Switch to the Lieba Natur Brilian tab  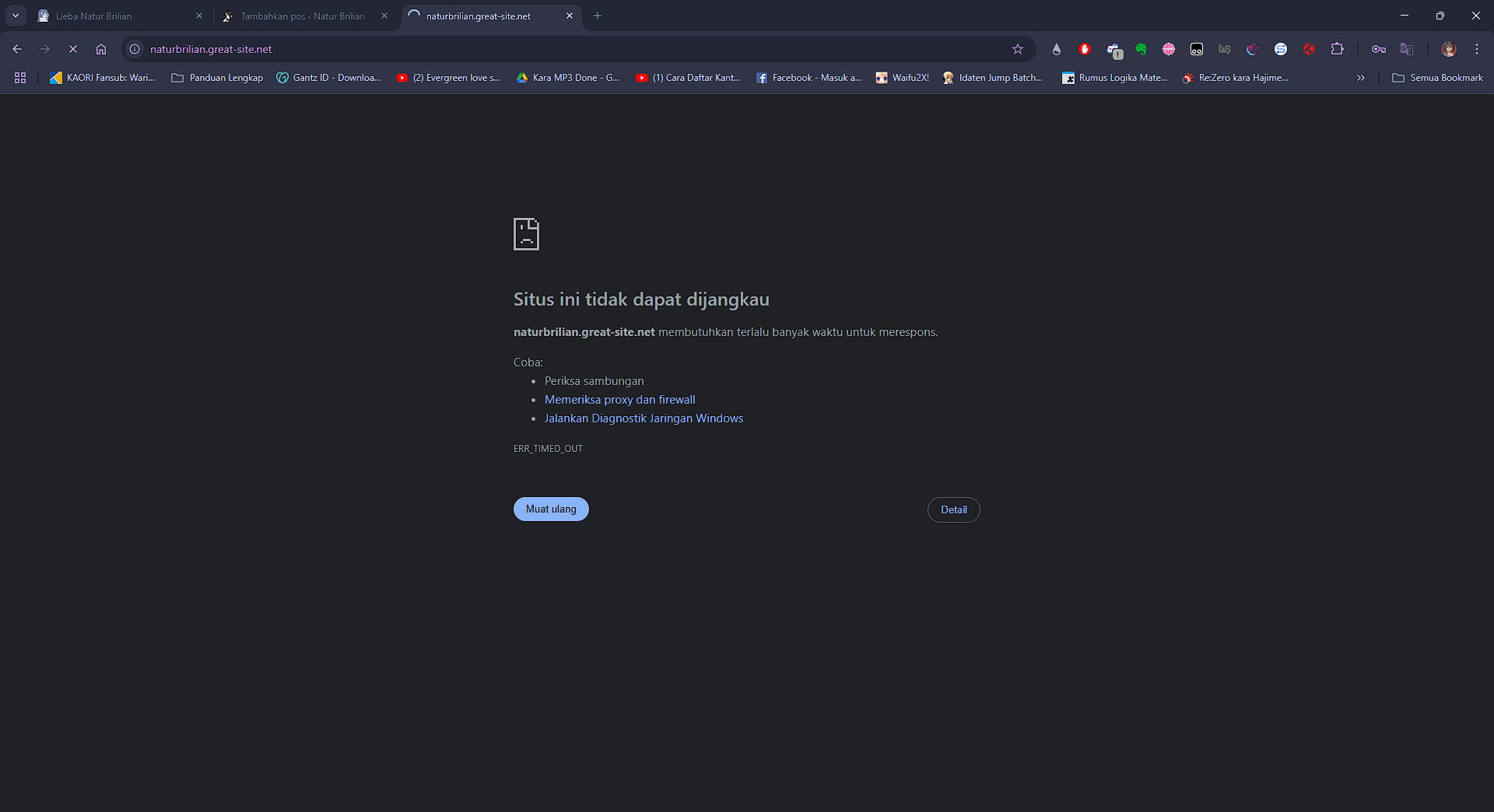(117, 16)
